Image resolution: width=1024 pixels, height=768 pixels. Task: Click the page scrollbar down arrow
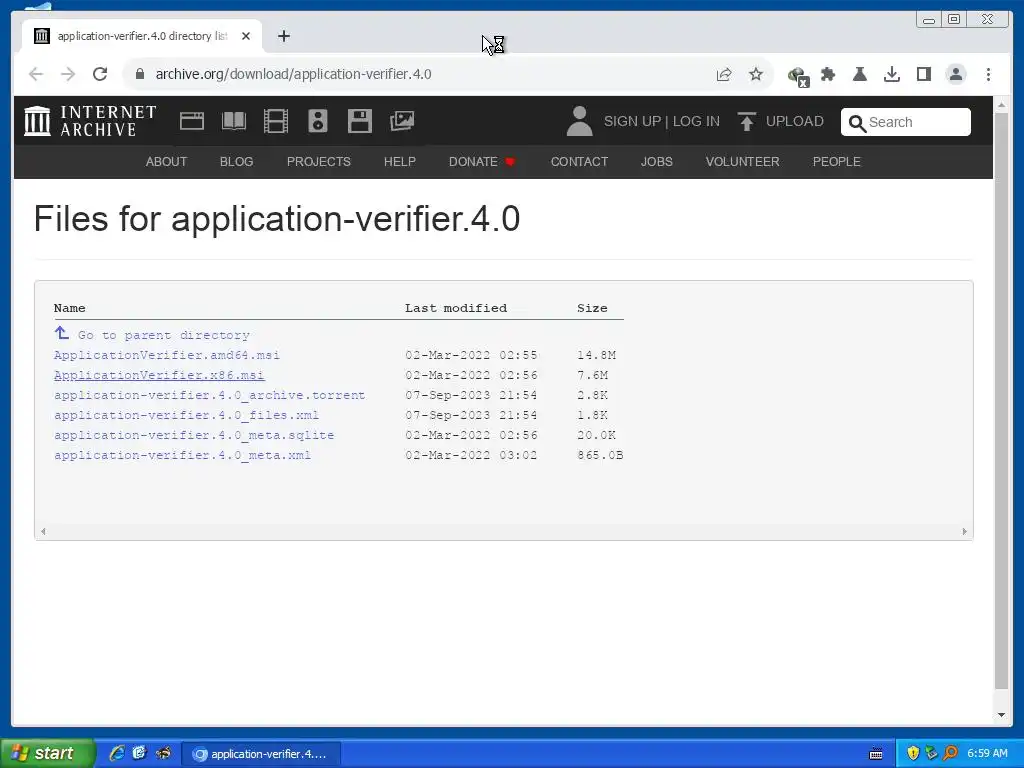click(x=1001, y=715)
